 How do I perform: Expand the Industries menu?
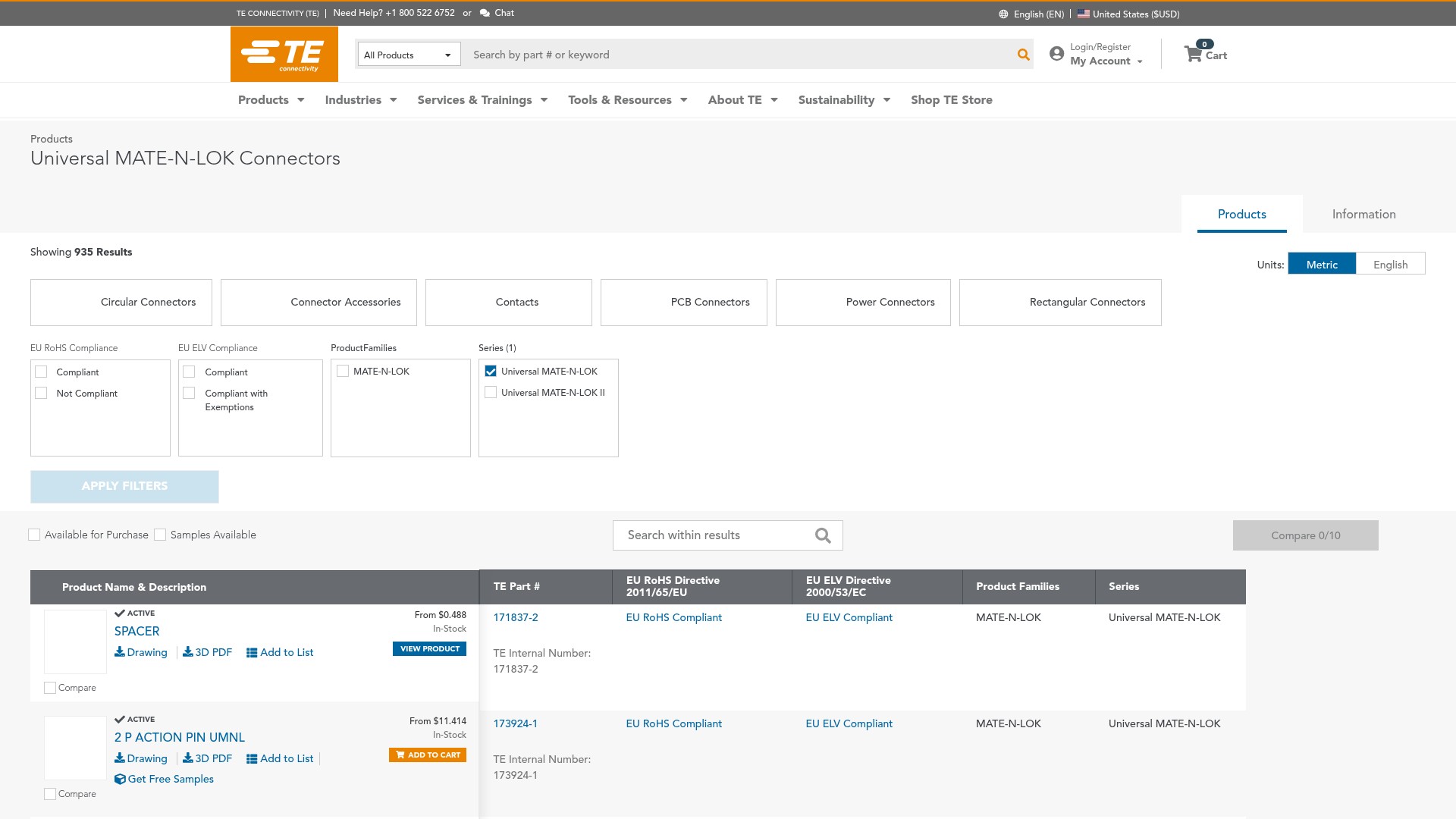361,100
